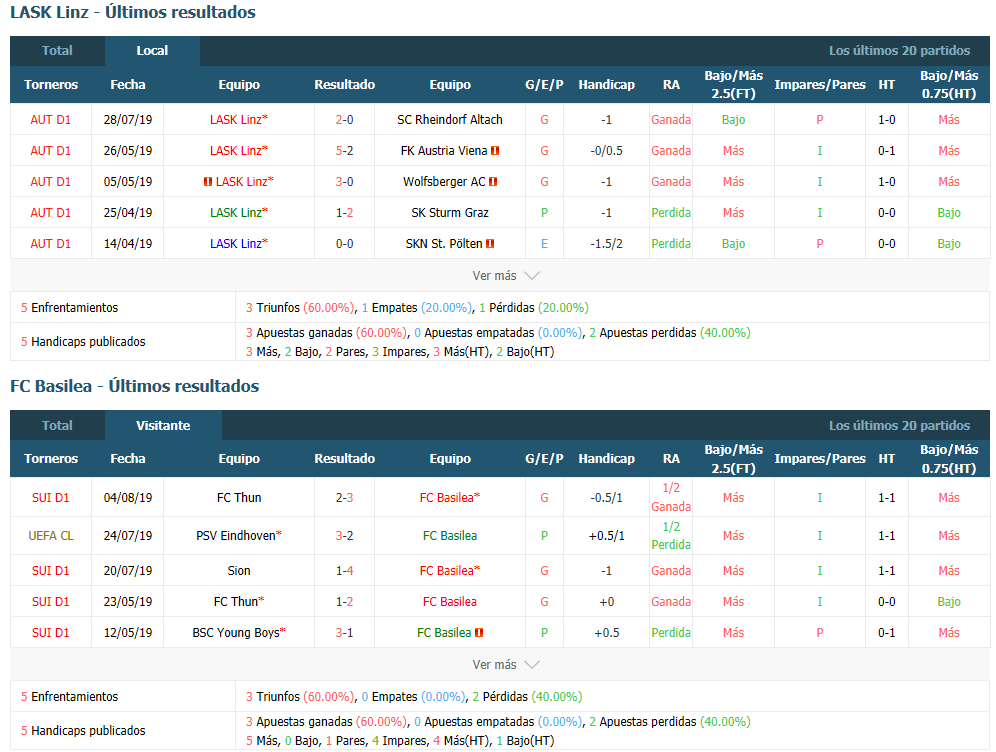
Task: Click the red card icon next to Wolfsberger AC
Action: [x=494, y=182]
